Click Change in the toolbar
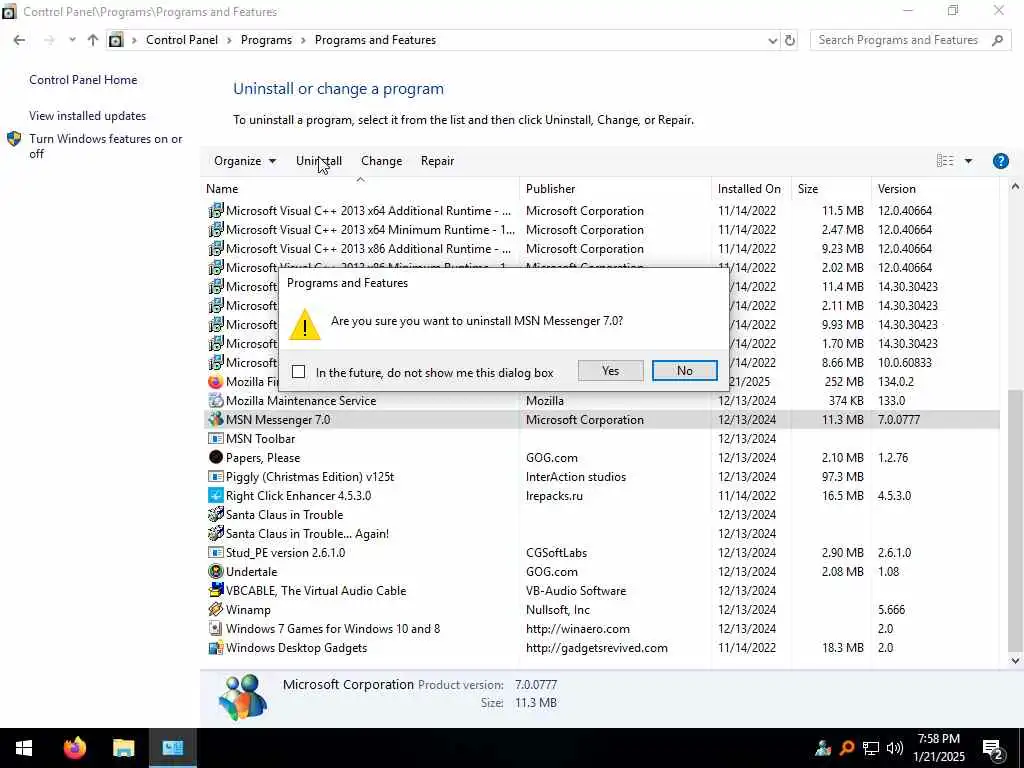The image size is (1024, 768). (381, 161)
